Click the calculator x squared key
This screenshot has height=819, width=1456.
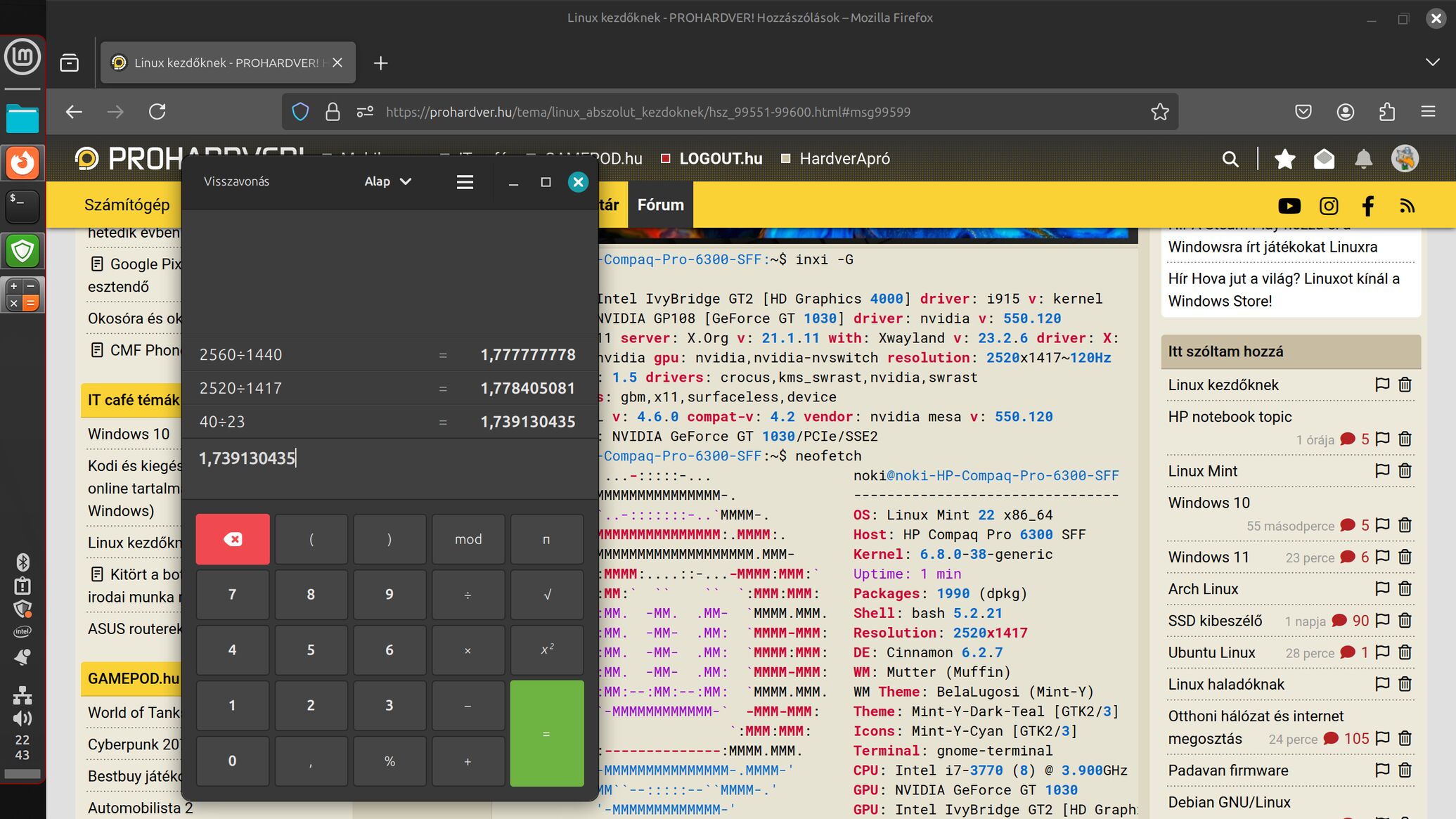547,650
